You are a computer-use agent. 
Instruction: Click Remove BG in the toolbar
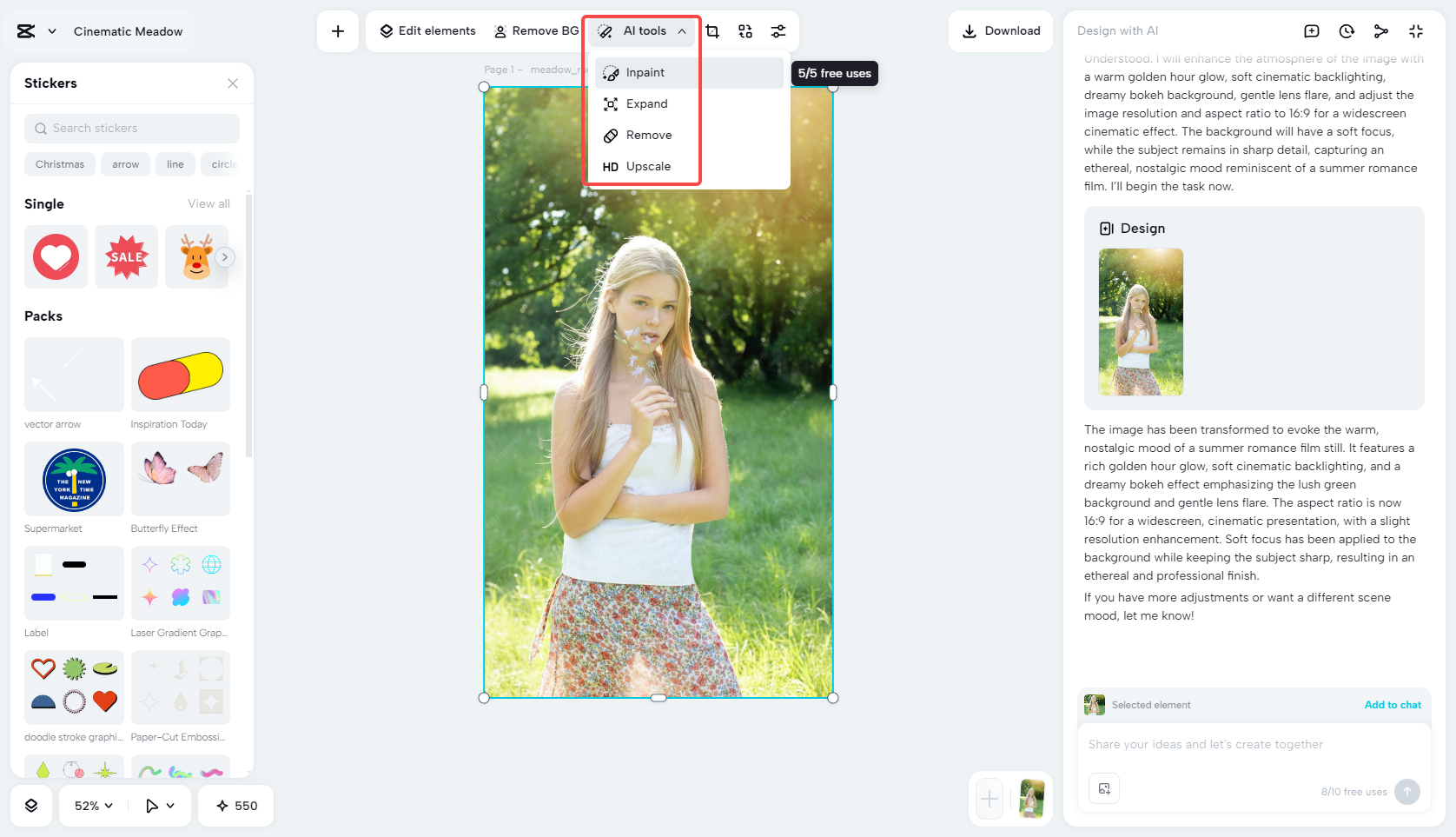coord(535,30)
